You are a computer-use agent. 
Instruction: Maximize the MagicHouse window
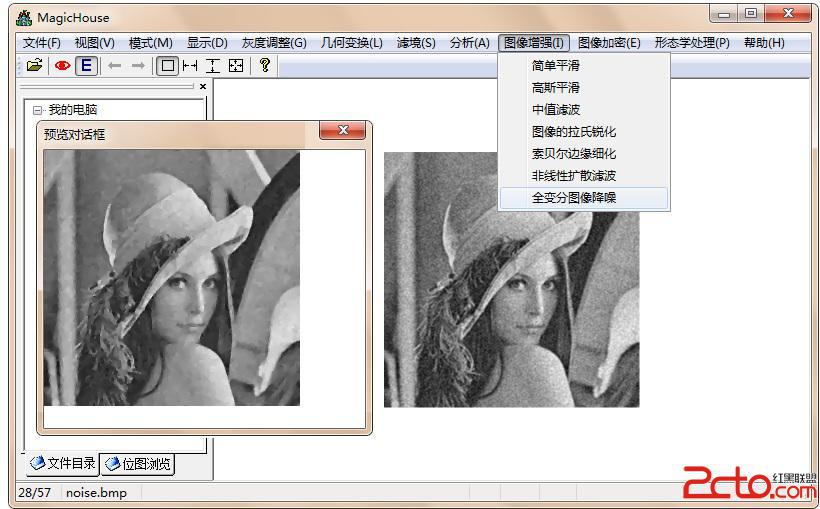coord(751,14)
